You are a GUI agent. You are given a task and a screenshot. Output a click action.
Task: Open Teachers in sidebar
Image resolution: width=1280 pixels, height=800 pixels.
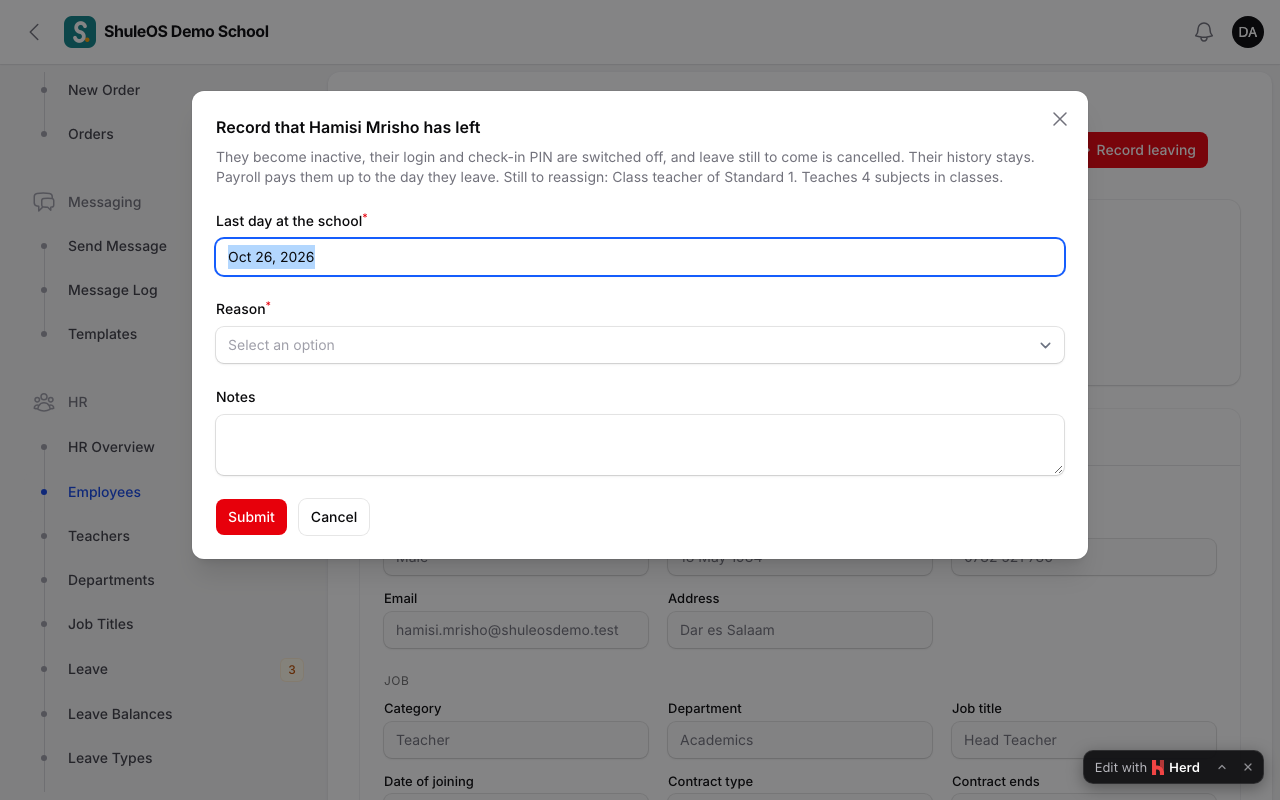point(99,536)
